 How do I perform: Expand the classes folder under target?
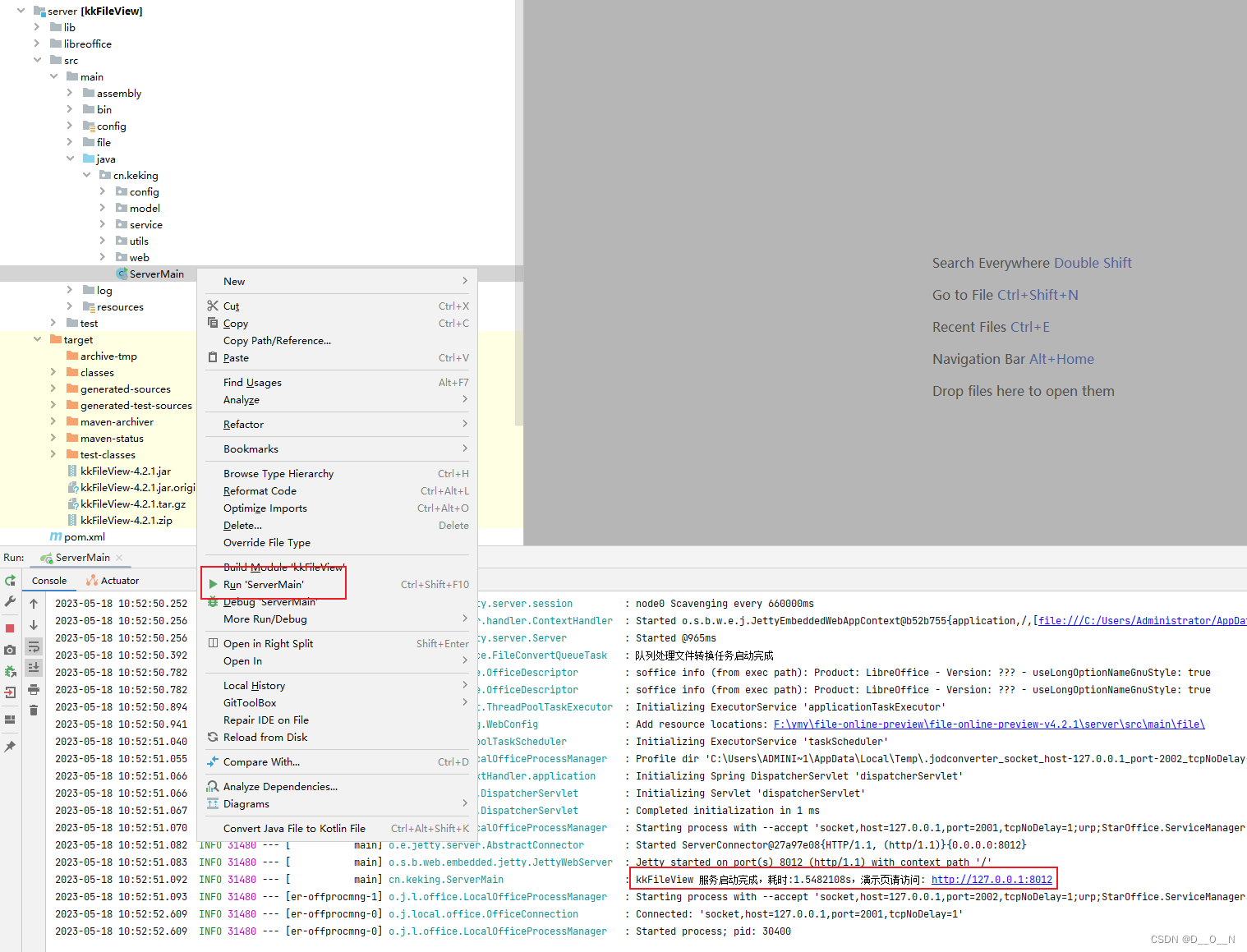pos(53,372)
